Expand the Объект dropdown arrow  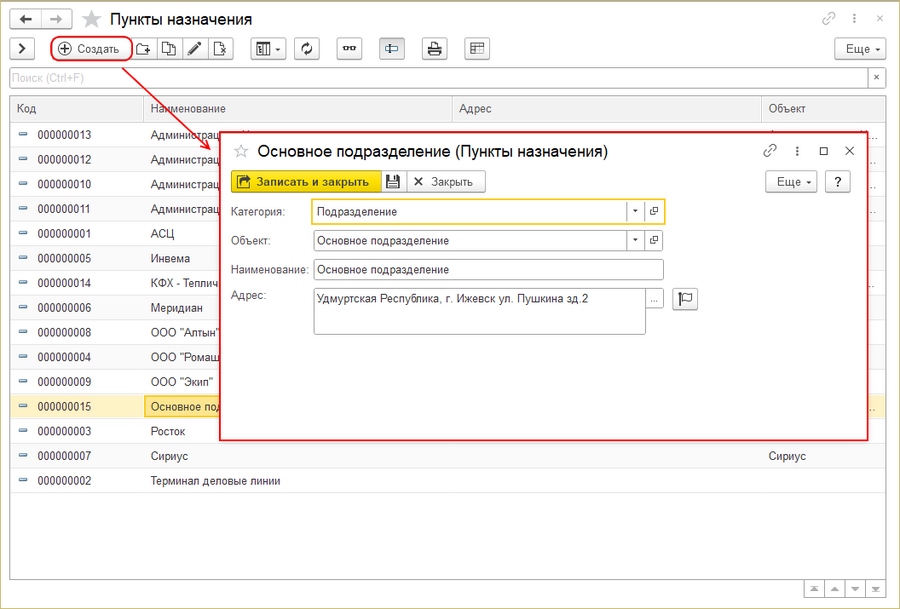[635, 241]
